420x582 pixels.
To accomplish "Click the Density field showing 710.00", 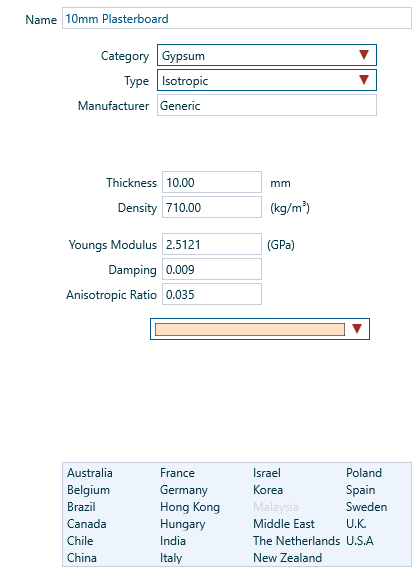I will click(212, 207).
